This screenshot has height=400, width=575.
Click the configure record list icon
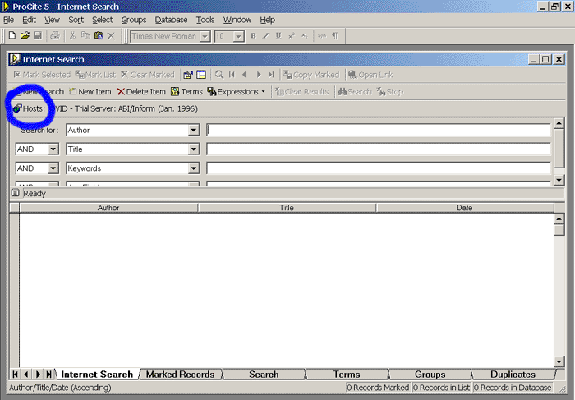(x=188, y=75)
